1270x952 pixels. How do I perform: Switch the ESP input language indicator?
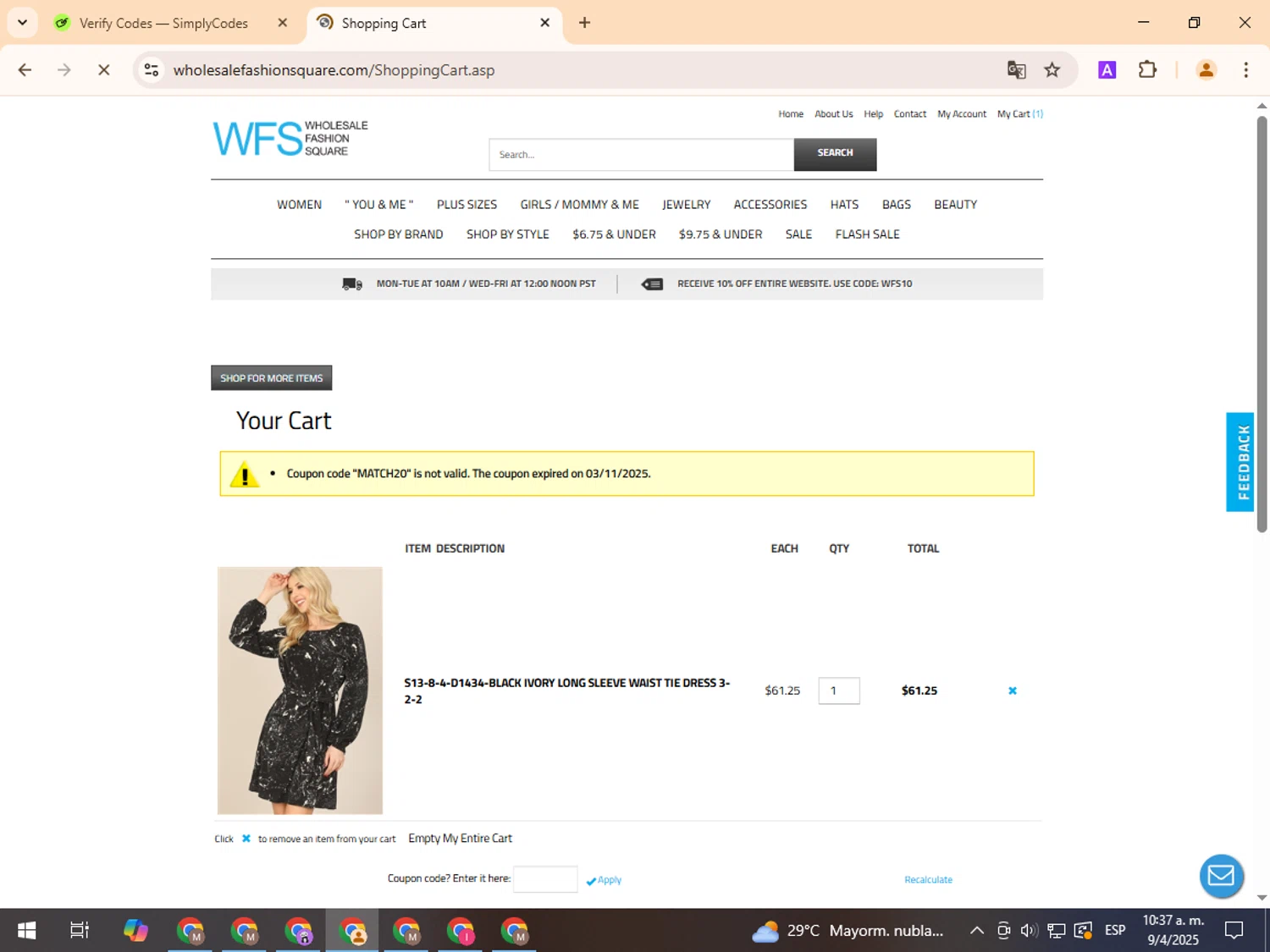[x=1115, y=931]
